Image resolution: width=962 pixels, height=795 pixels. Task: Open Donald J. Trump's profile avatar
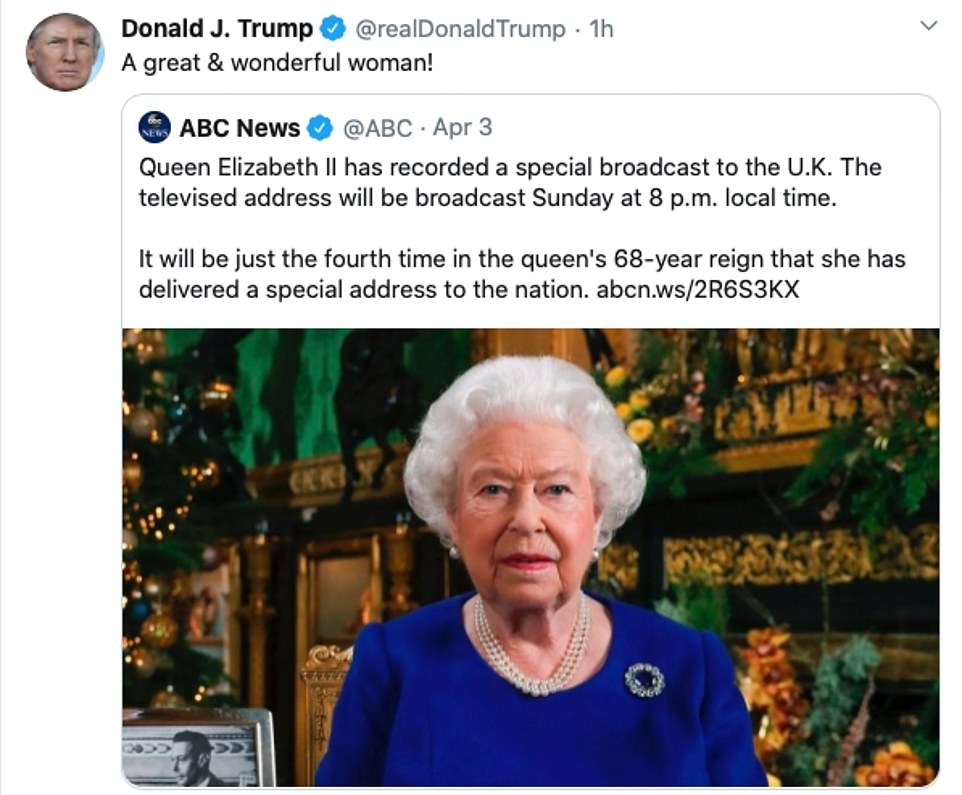[x=65, y=52]
